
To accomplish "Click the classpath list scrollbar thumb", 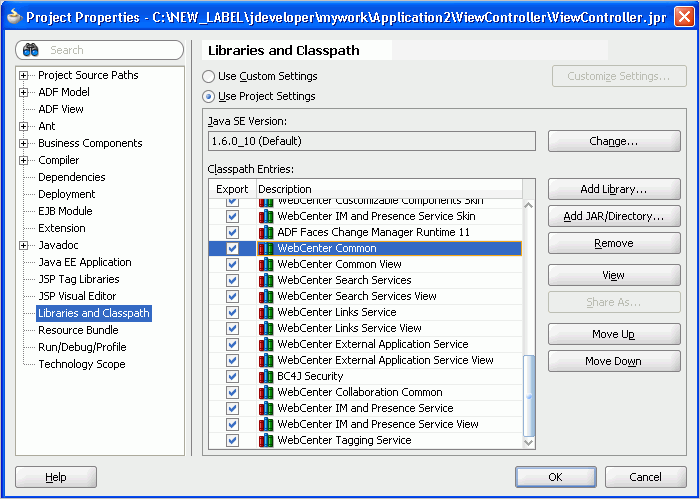I will click(x=529, y=395).
